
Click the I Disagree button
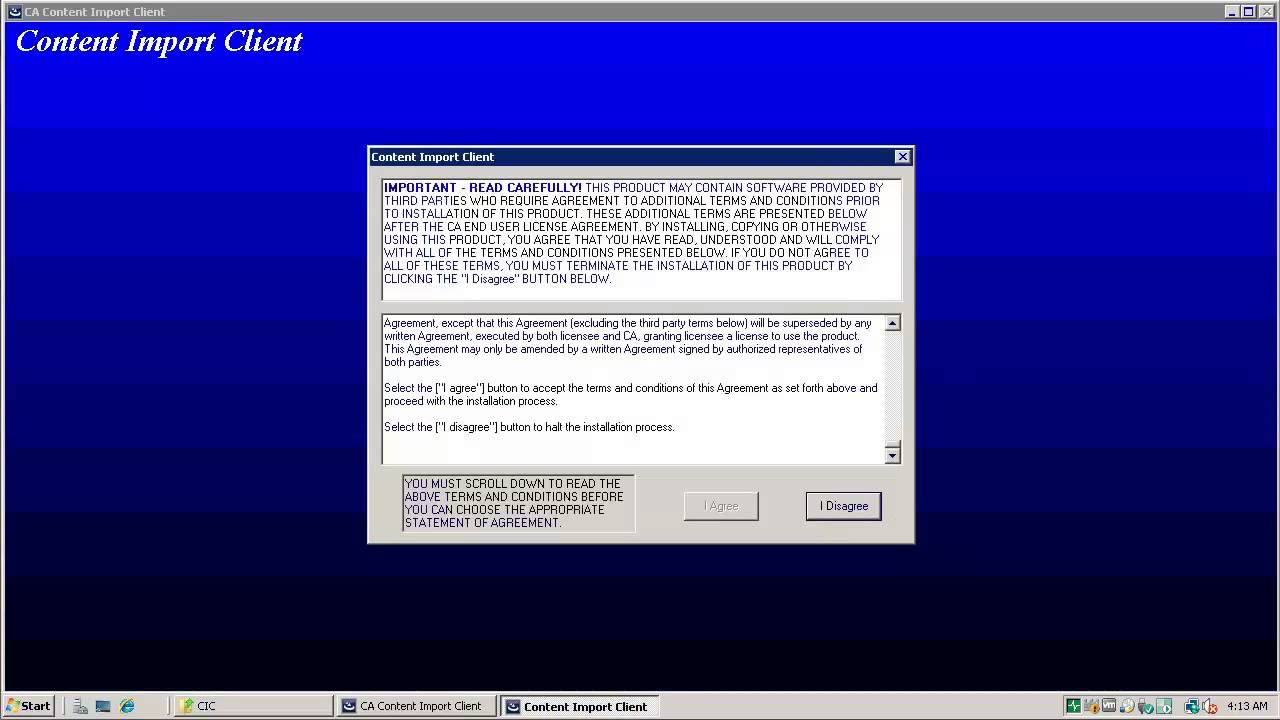click(x=843, y=506)
